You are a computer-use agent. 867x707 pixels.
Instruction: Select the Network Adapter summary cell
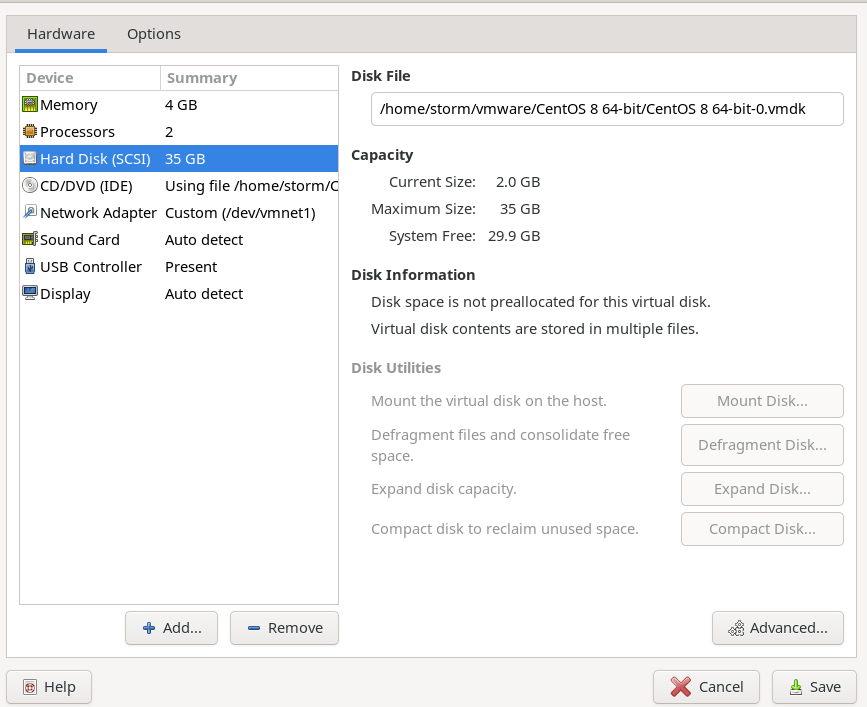250,213
